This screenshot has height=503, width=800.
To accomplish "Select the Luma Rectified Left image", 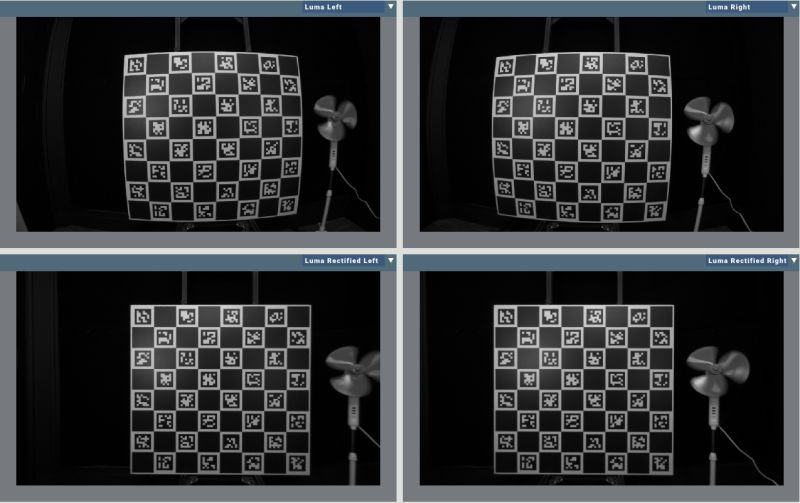I will click(198, 378).
